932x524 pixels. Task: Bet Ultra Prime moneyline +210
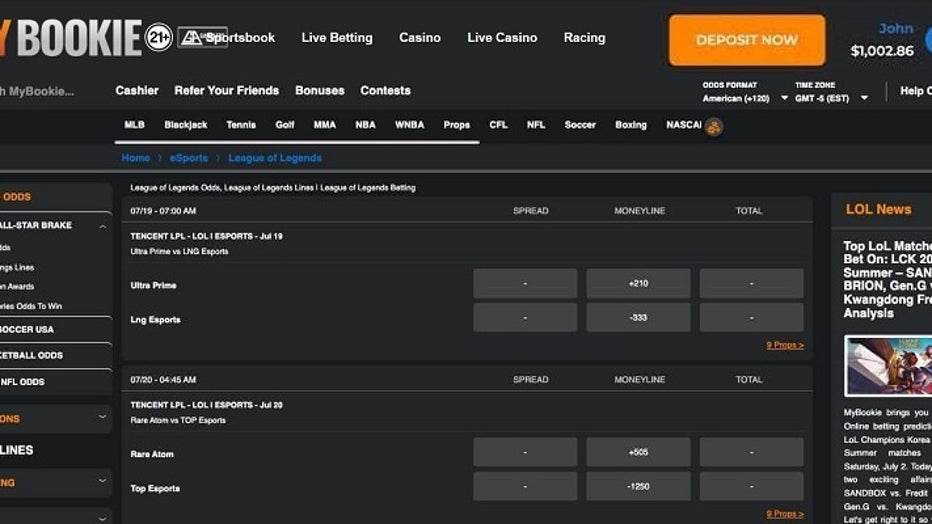point(638,283)
